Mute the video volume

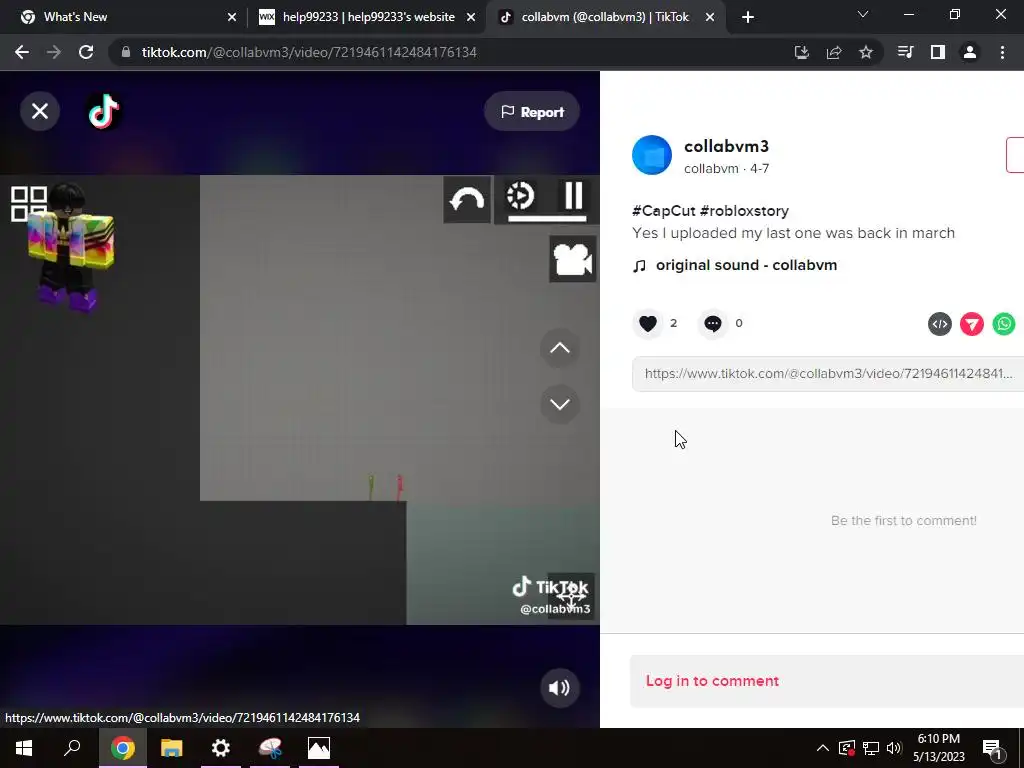560,688
